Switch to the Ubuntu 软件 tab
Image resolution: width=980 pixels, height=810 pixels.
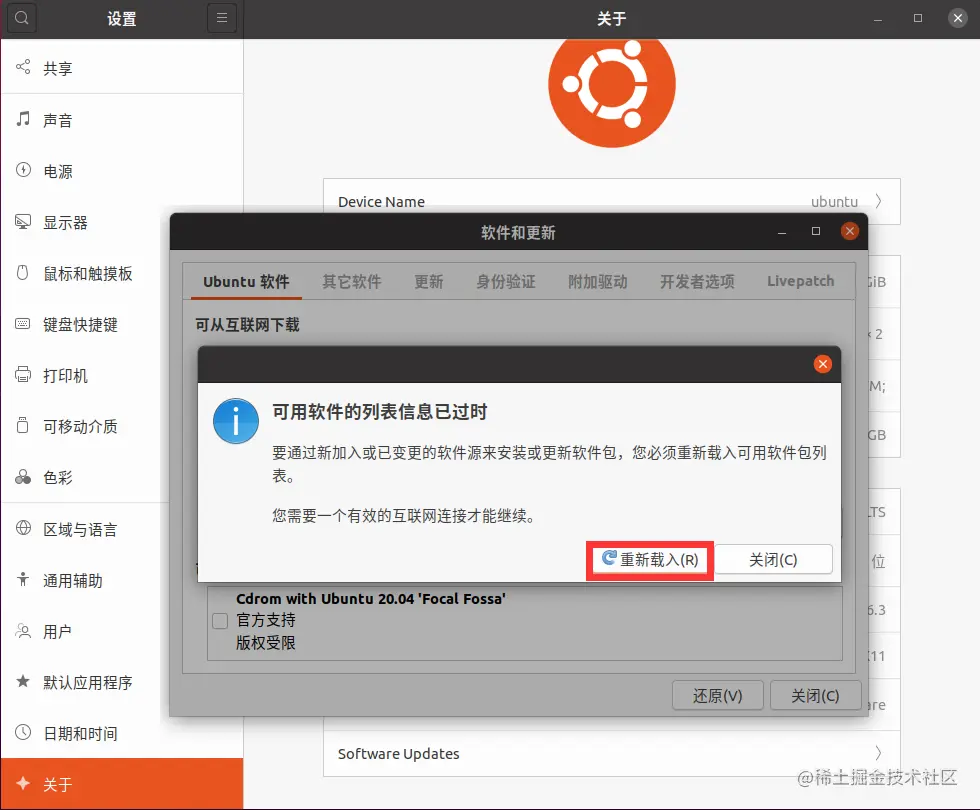(246, 282)
